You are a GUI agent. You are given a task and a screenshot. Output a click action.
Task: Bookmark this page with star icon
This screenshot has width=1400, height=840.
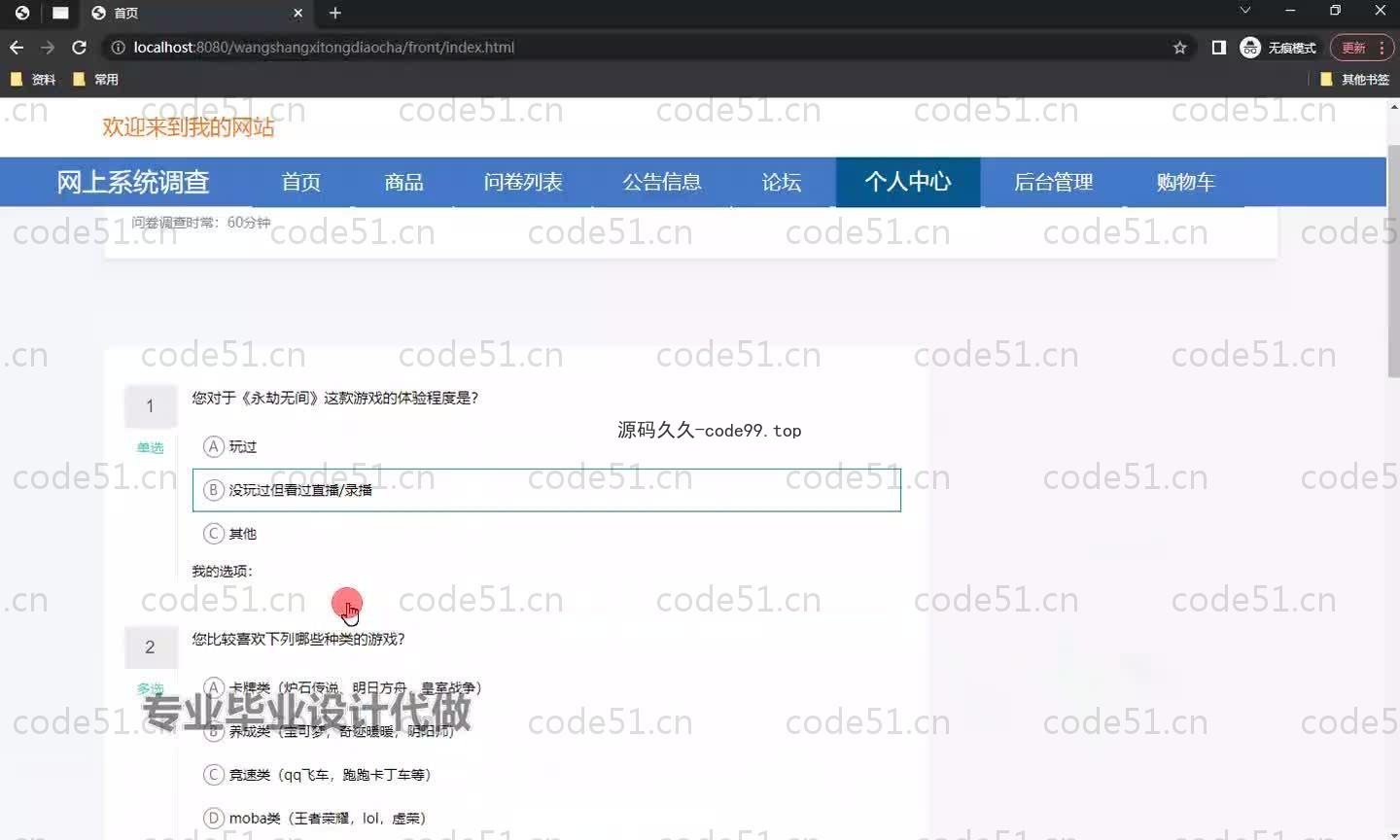tap(1179, 47)
